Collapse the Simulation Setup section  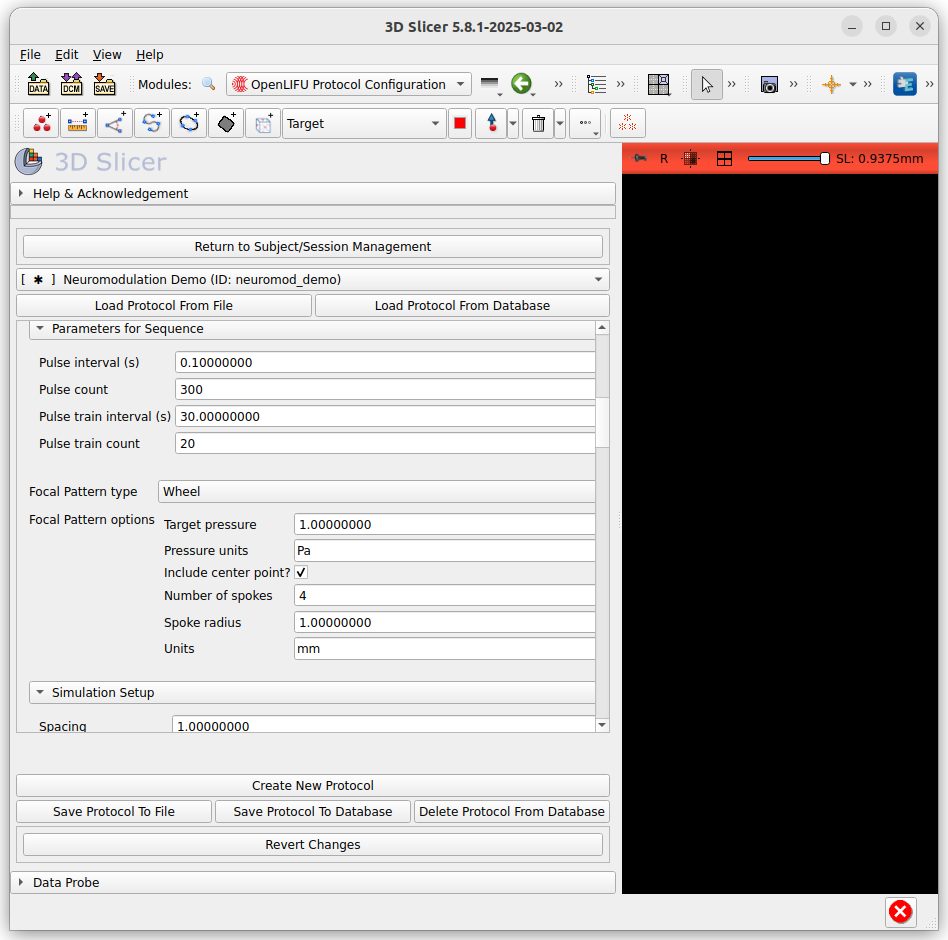[313, 692]
